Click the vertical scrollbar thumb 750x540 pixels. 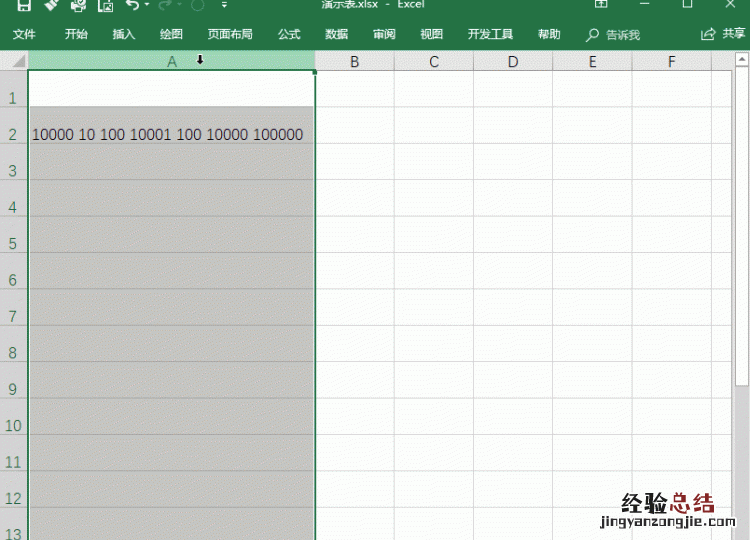741,226
